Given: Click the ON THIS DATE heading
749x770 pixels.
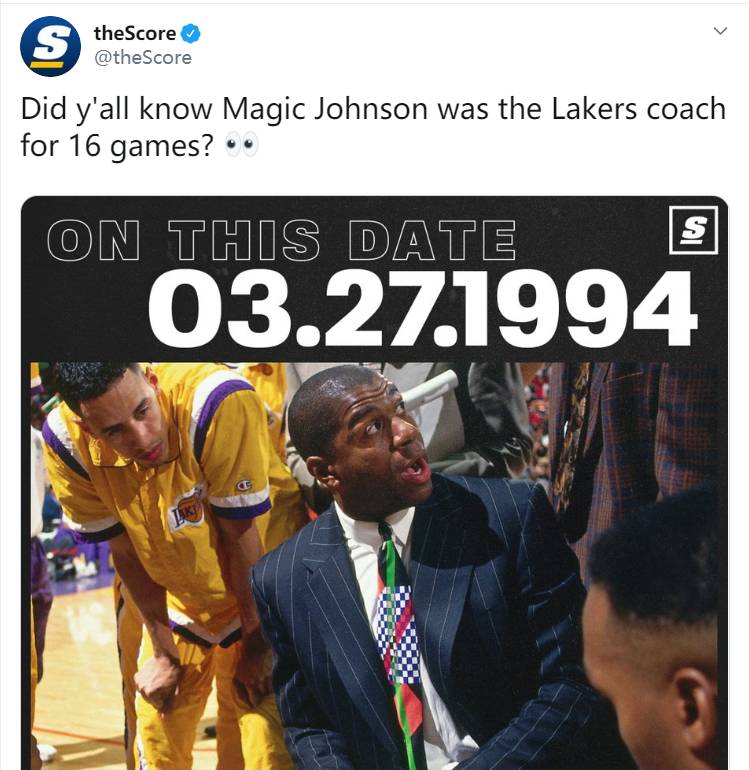Looking at the screenshot, I should [x=281, y=240].
